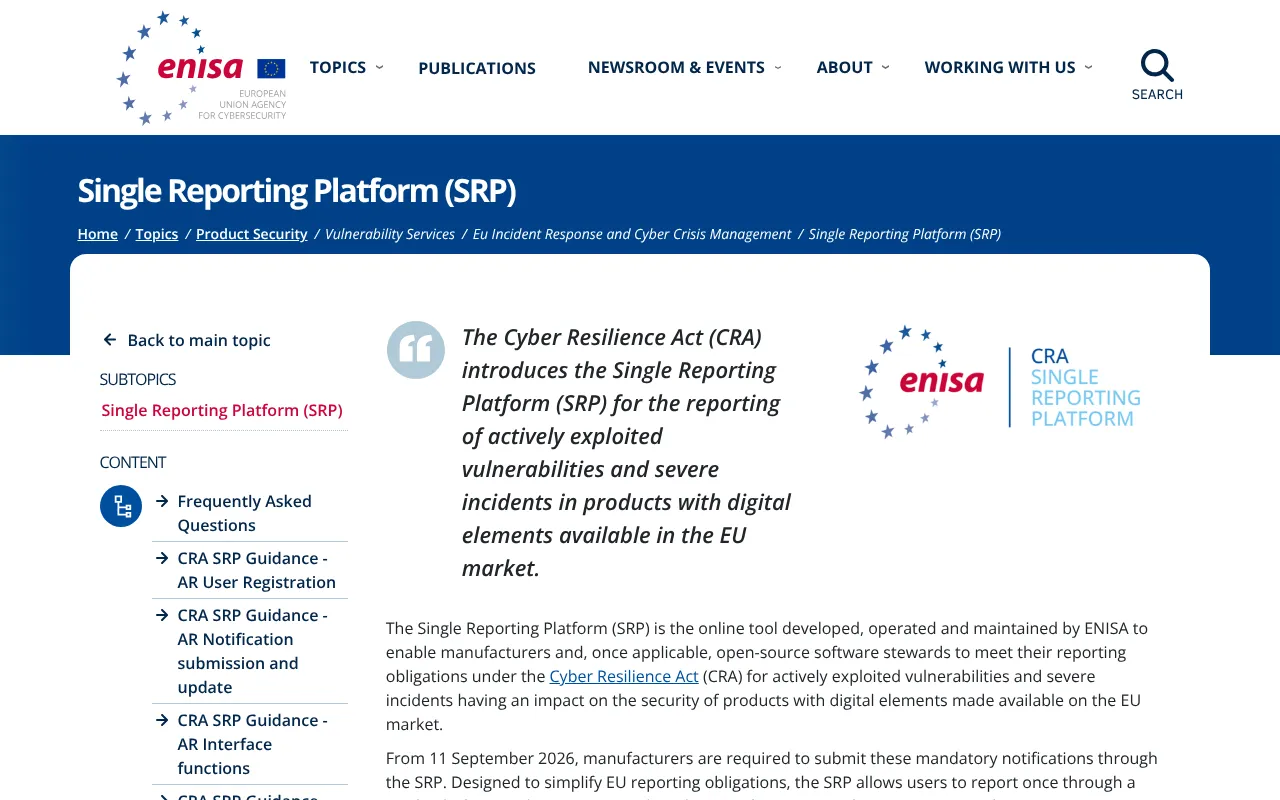
Task: Open the About menu
Action: pyautogui.click(x=845, y=67)
